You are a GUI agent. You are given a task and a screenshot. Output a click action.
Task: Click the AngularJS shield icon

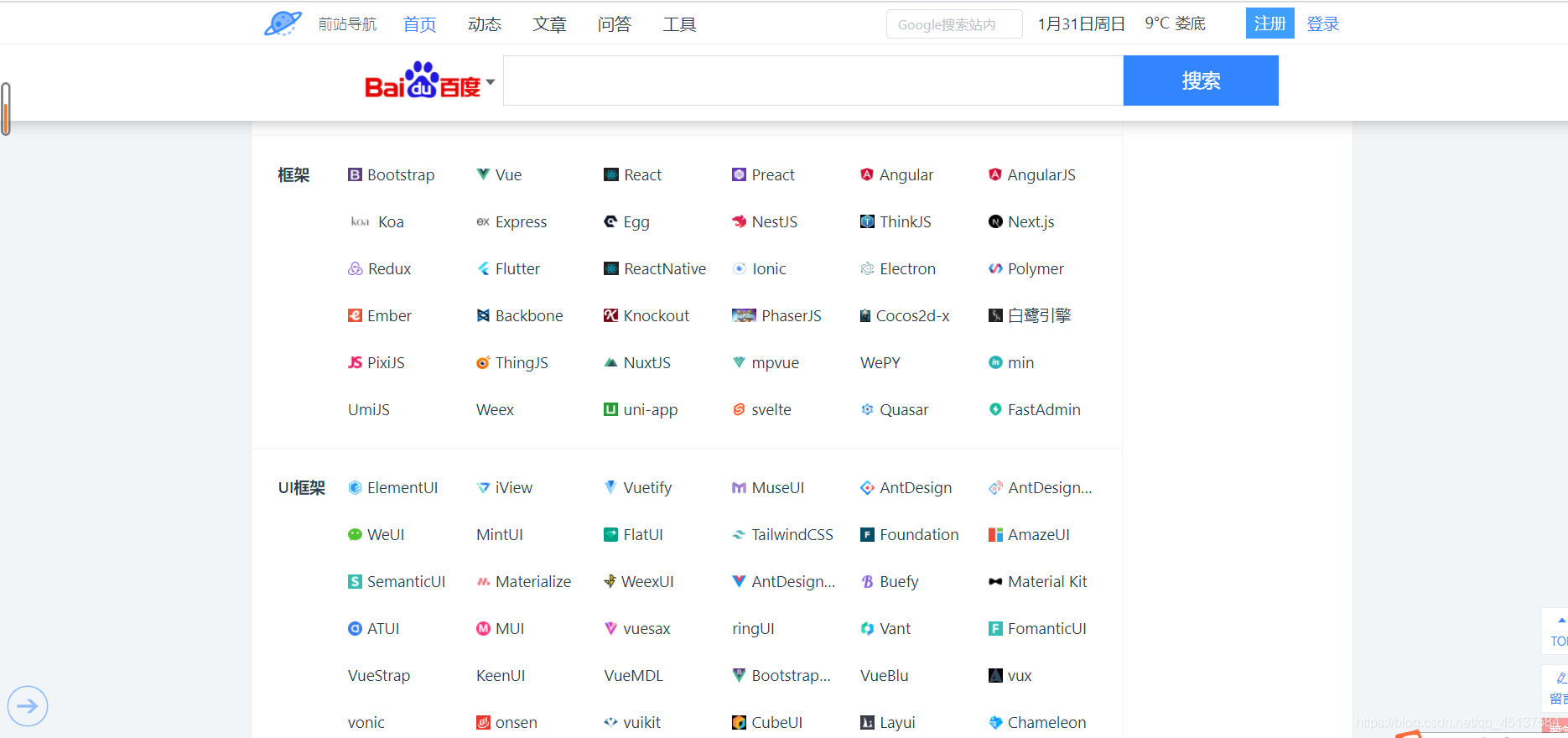click(x=995, y=174)
